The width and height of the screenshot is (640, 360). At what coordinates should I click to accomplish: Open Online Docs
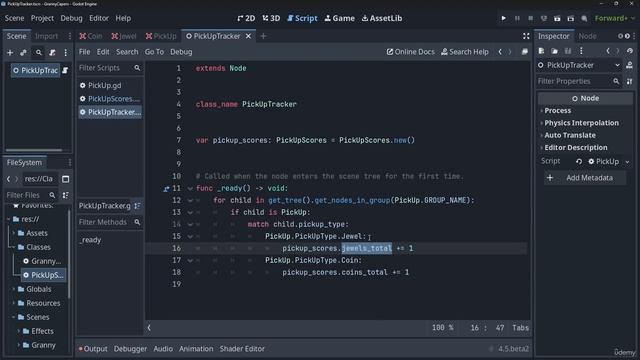411,52
